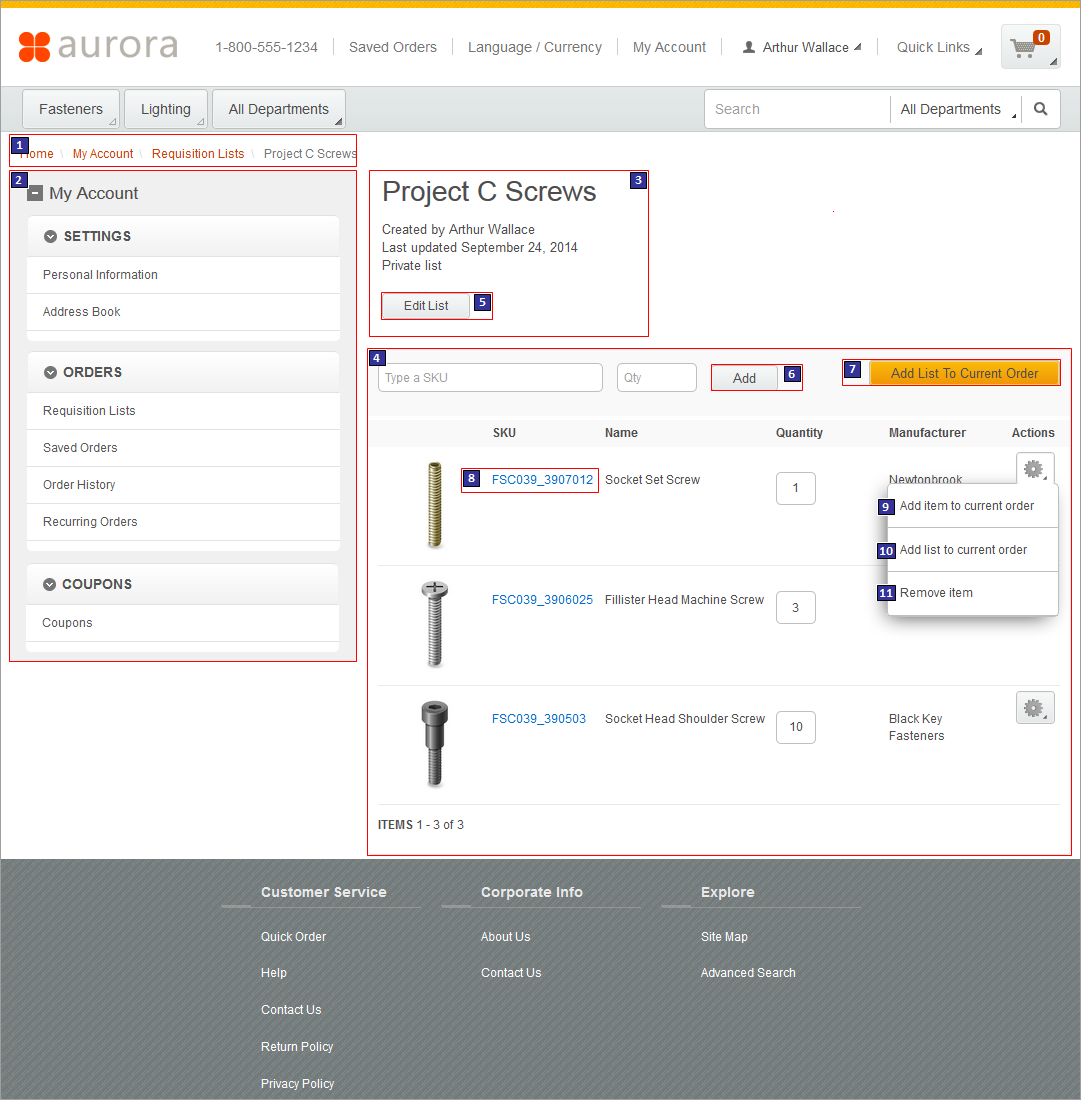Image resolution: width=1081 pixels, height=1100 pixels.
Task: Click Saved Orders in header
Action: [393, 47]
